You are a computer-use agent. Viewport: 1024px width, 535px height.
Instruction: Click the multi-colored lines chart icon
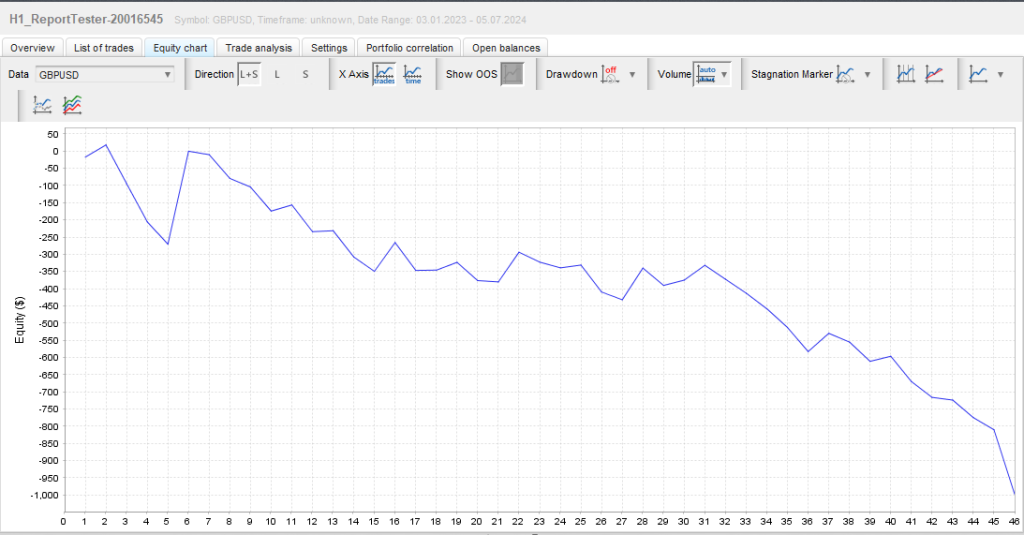[72, 104]
